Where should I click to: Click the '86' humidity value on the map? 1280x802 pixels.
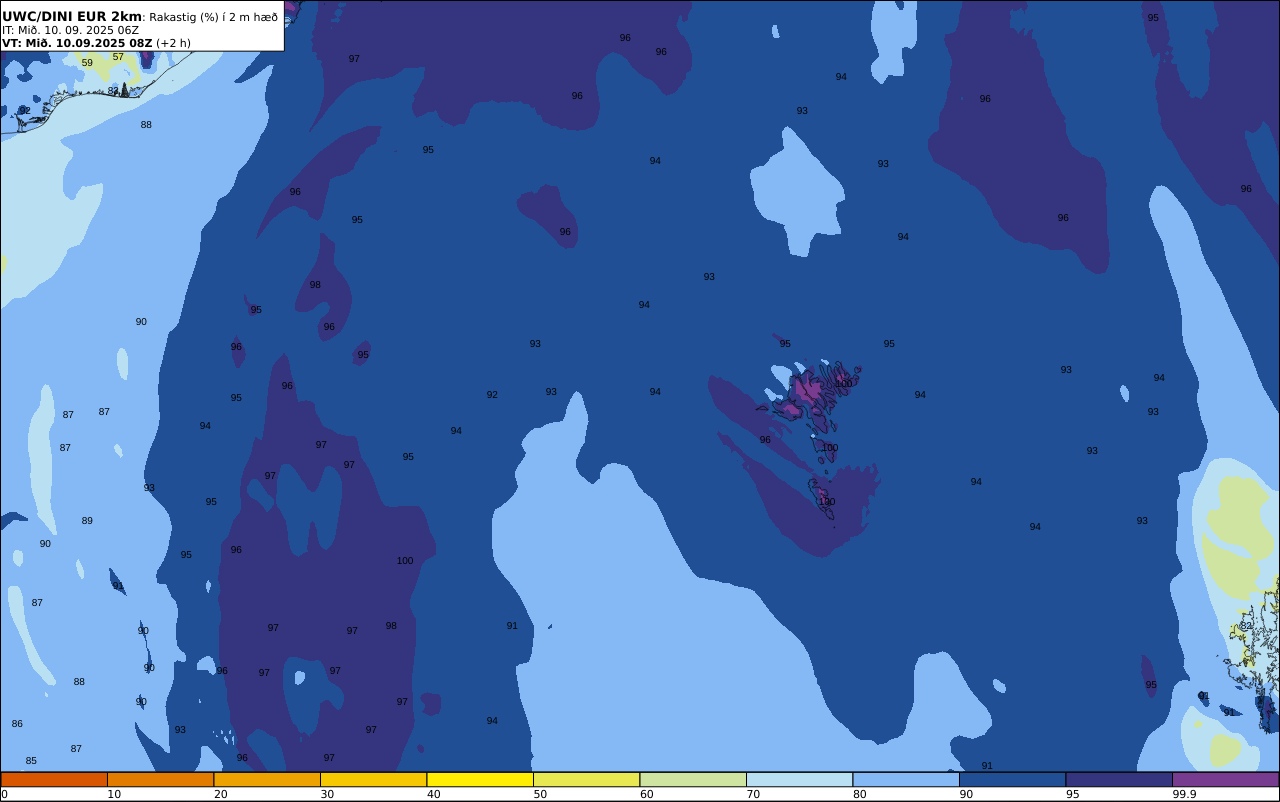[17, 724]
